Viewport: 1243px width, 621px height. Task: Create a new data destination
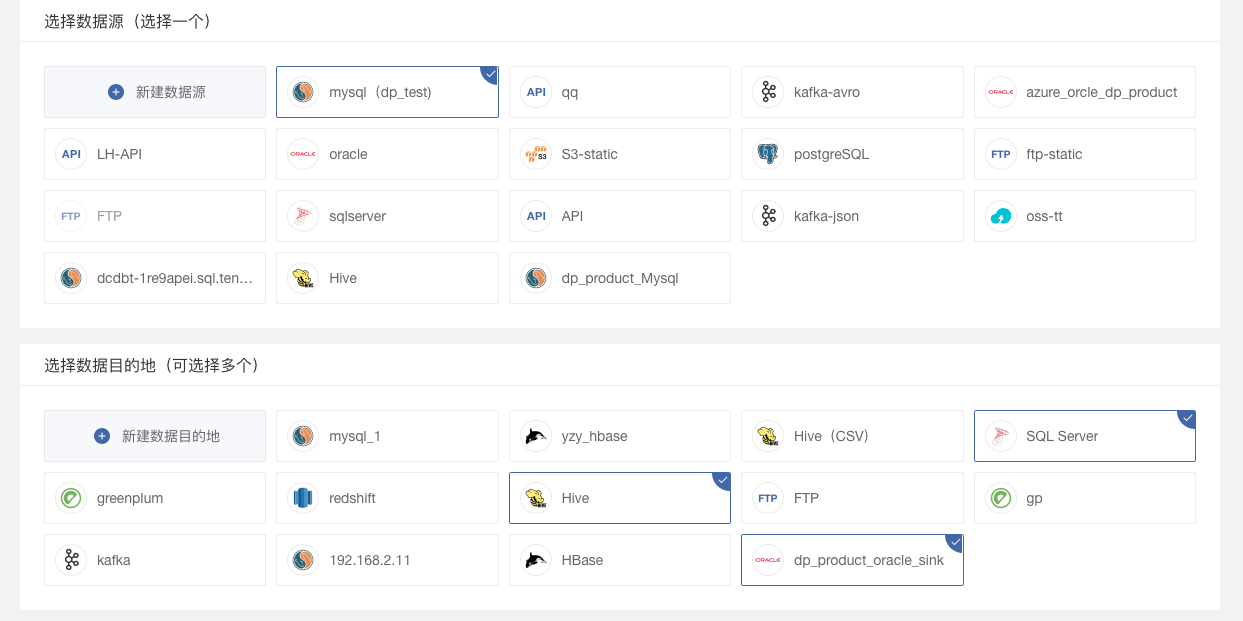(155, 436)
